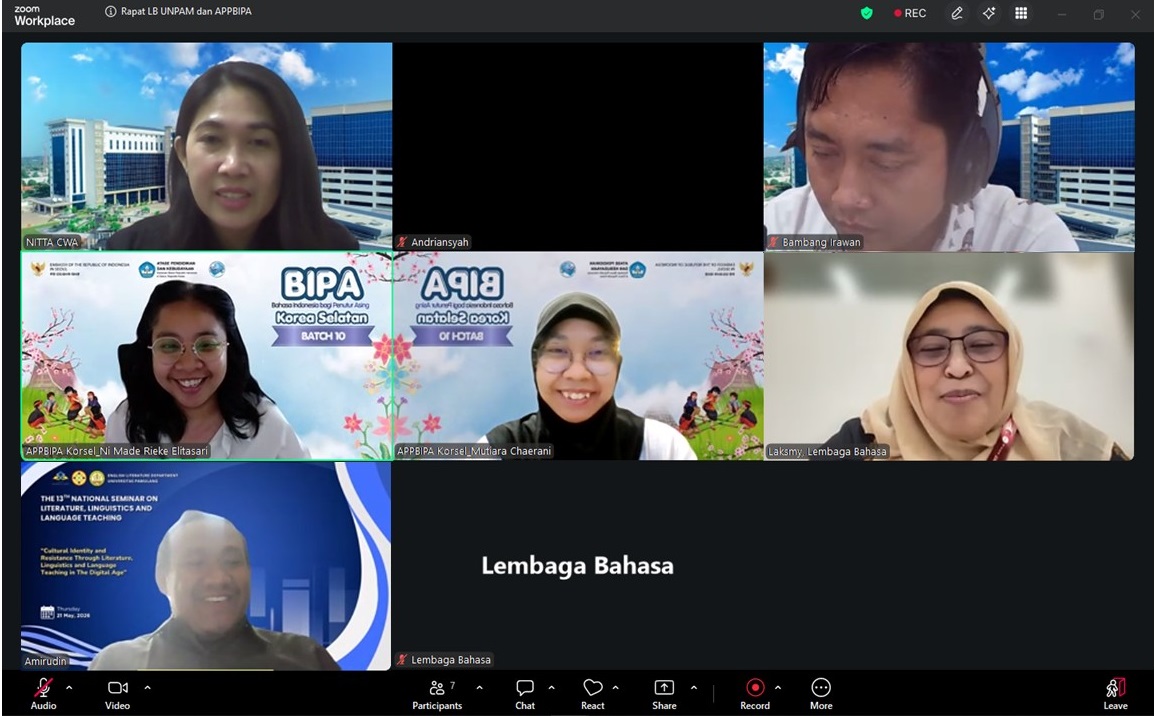
Task: Show meeting info for Rapat LB UNPAM
Action: tap(110, 11)
